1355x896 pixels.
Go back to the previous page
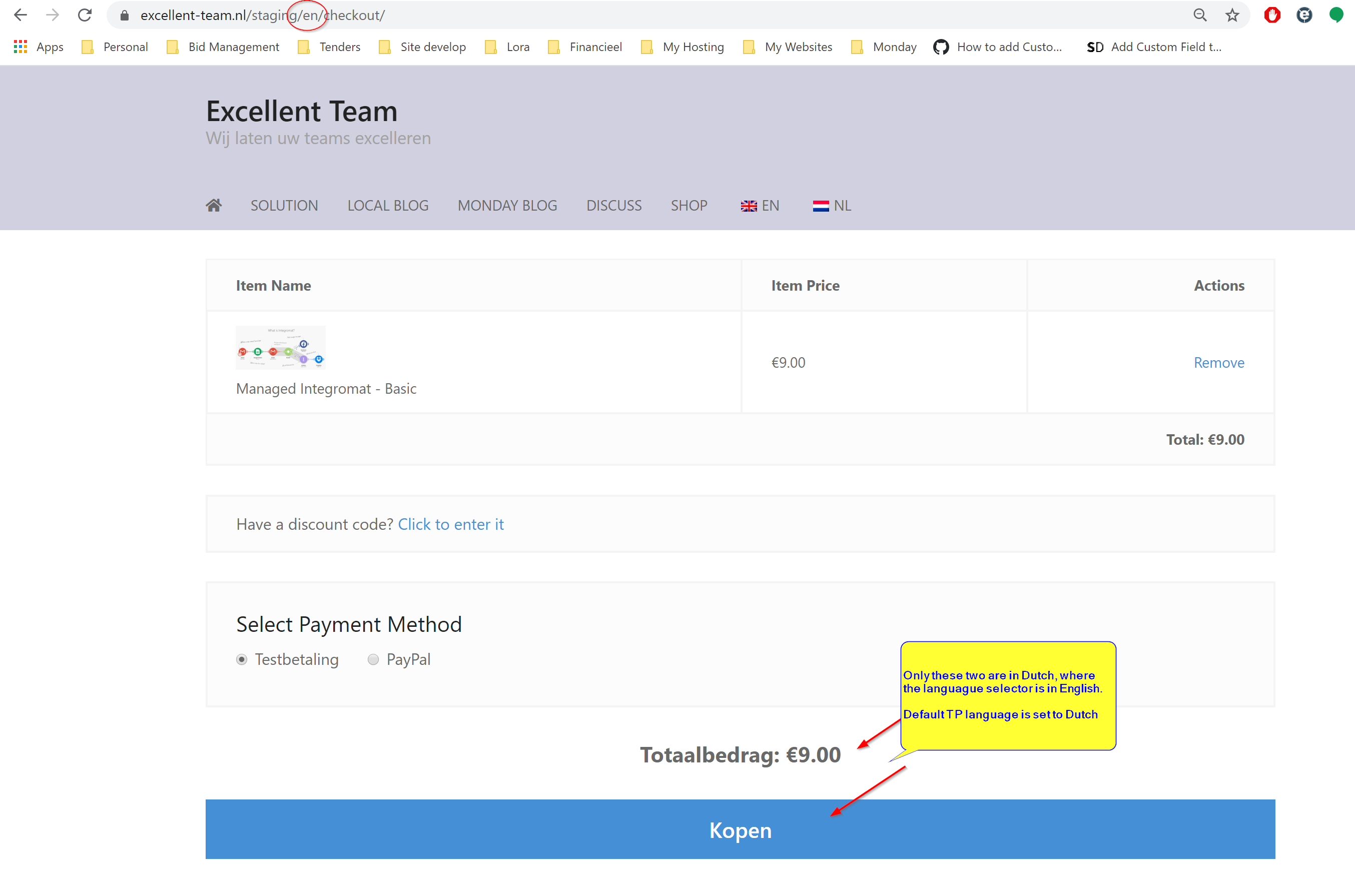point(21,16)
